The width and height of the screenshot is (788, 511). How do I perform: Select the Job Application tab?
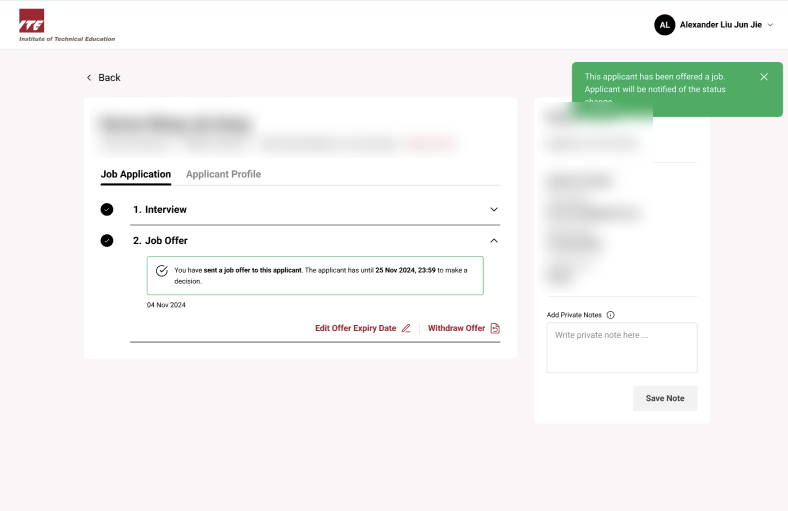(x=136, y=174)
